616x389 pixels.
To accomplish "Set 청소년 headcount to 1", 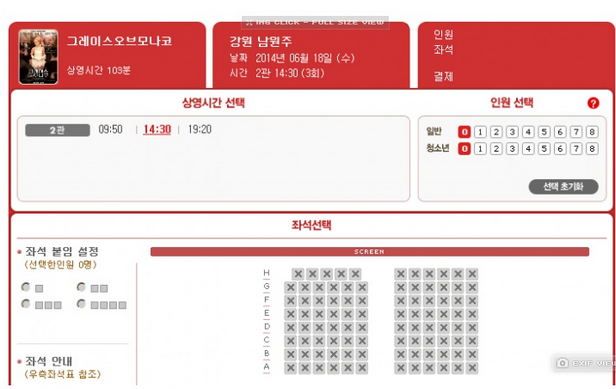I will (480, 149).
